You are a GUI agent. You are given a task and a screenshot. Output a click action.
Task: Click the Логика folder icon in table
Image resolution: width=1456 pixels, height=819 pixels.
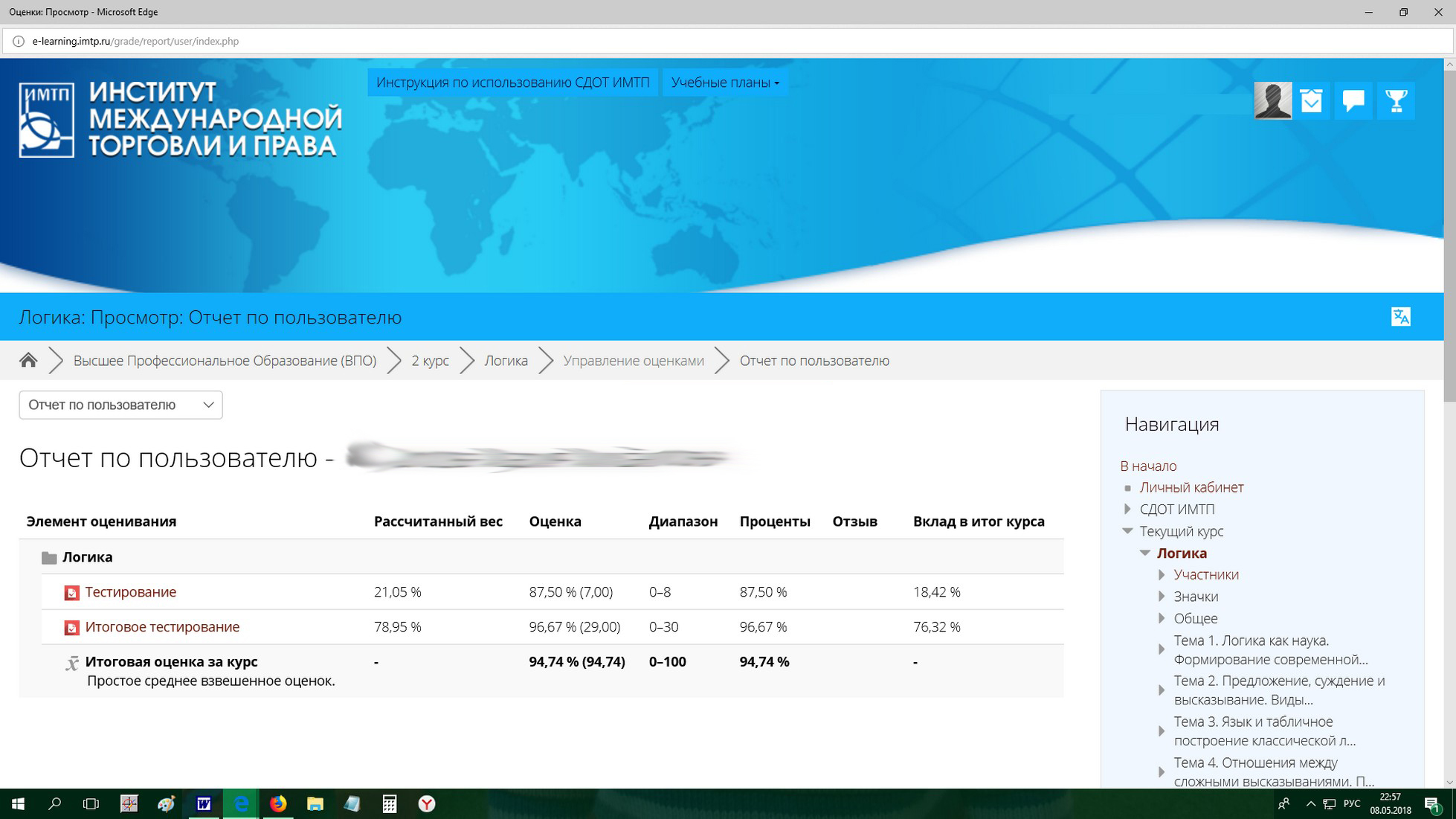coord(49,558)
